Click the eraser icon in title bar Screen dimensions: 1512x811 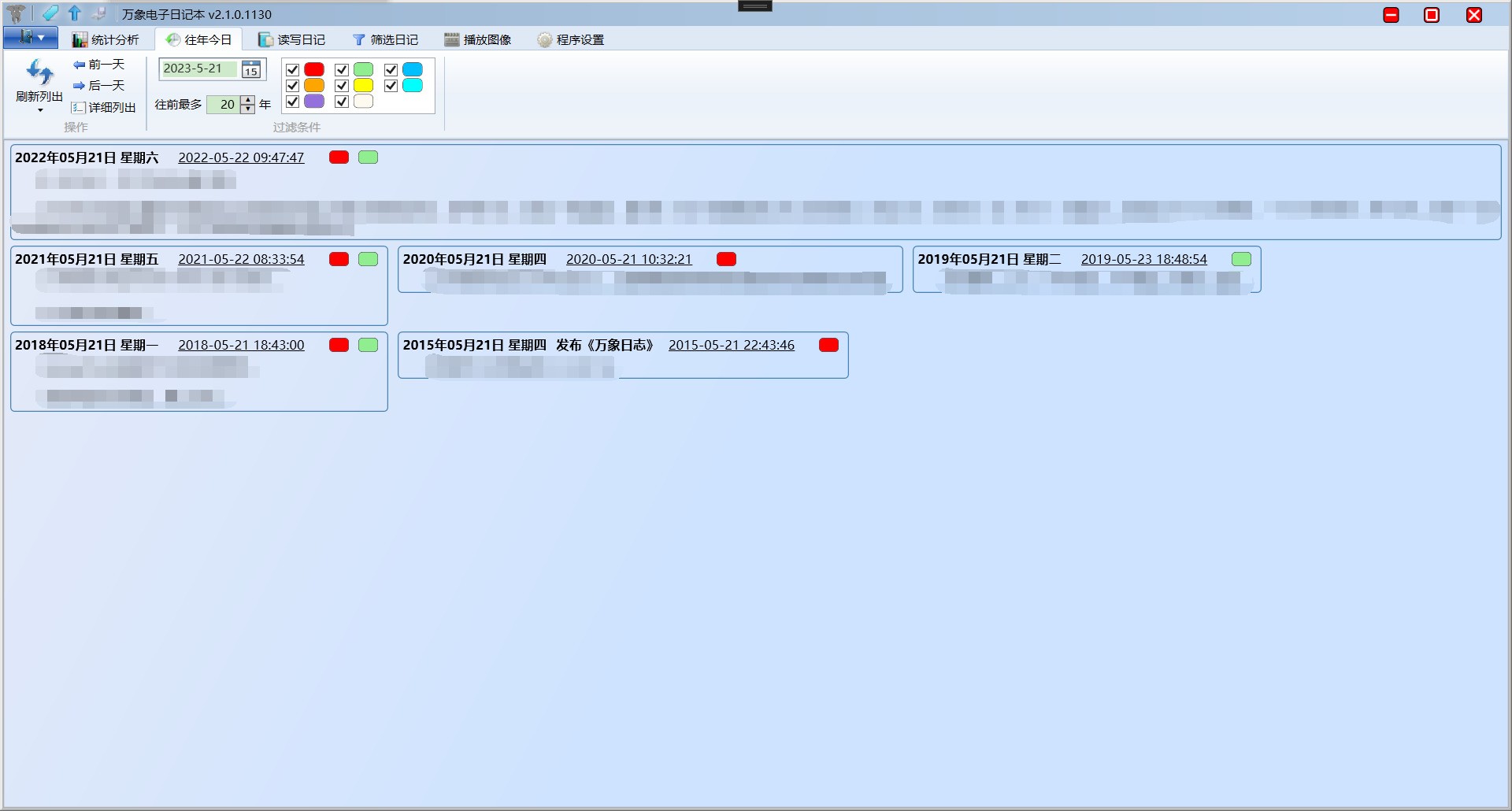(x=50, y=13)
